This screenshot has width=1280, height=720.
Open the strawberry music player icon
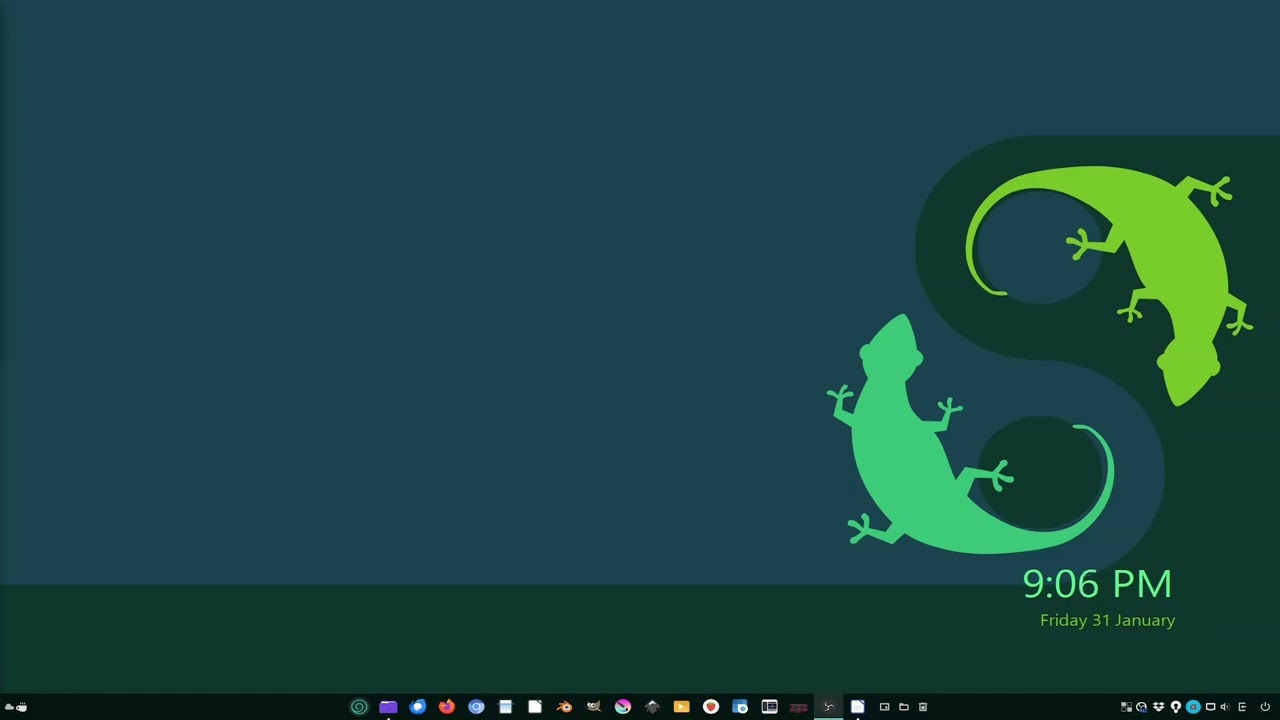point(711,707)
